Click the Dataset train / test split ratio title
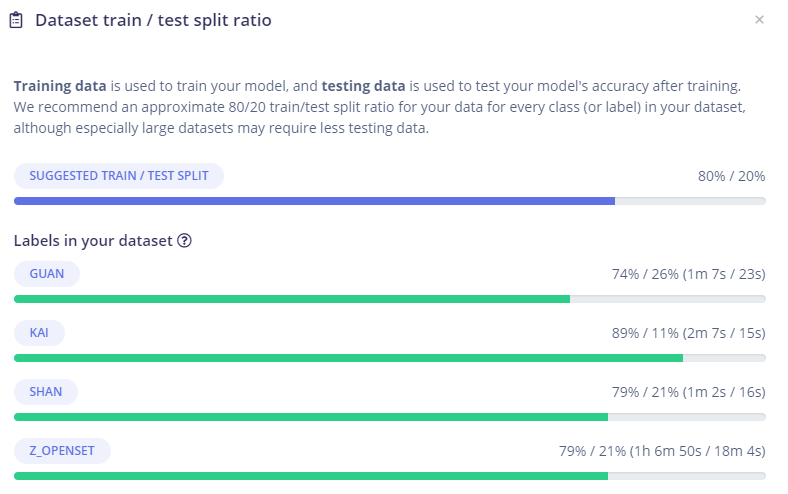 [153, 20]
